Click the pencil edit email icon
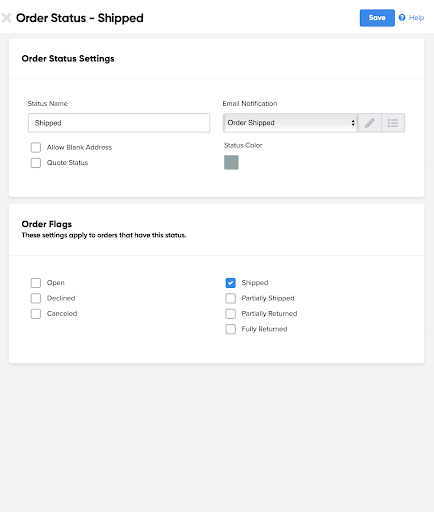 pos(370,123)
